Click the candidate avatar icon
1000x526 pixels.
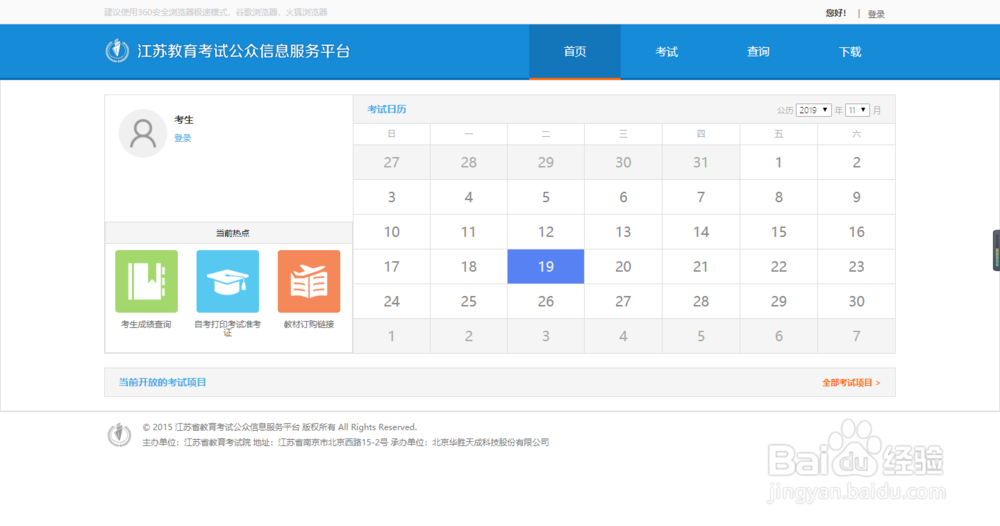point(143,133)
